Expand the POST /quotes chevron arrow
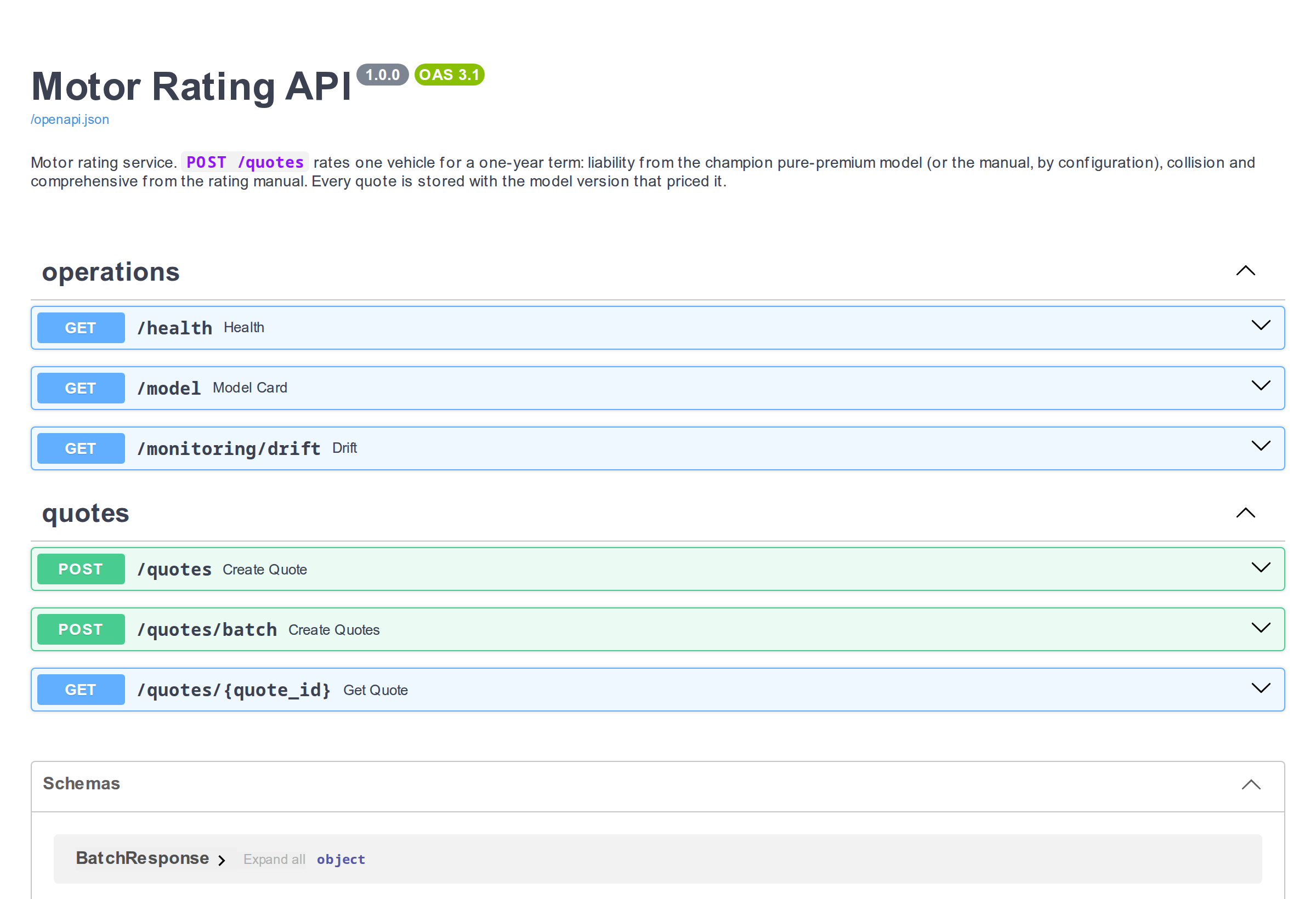Screen dimensions: 1316x899 coord(1261,568)
